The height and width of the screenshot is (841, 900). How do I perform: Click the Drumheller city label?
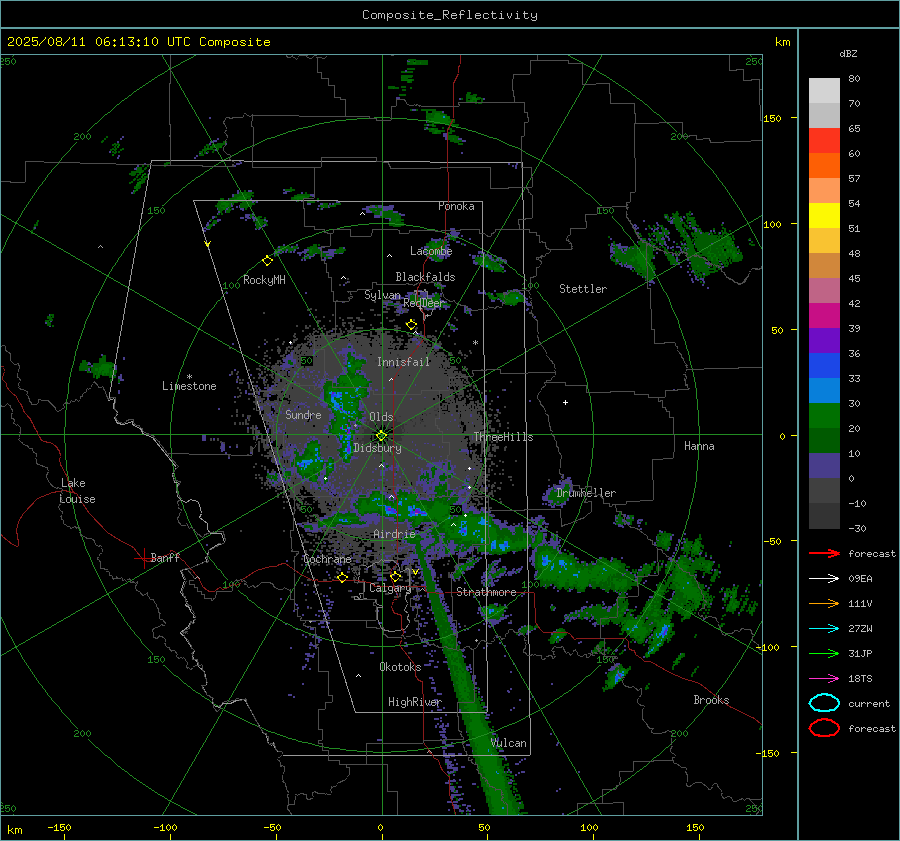586,493
